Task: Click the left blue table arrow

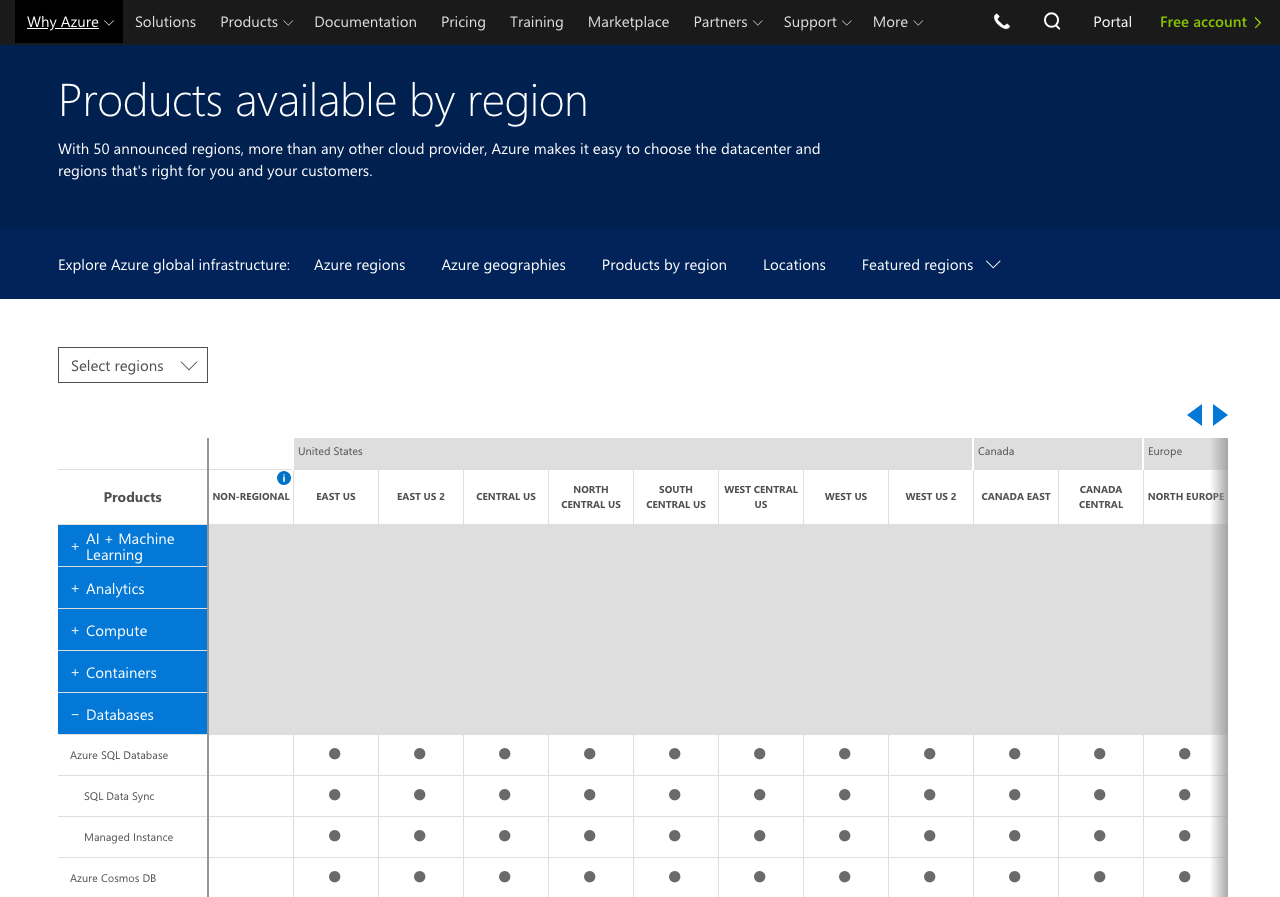Action: (x=1194, y=415)
